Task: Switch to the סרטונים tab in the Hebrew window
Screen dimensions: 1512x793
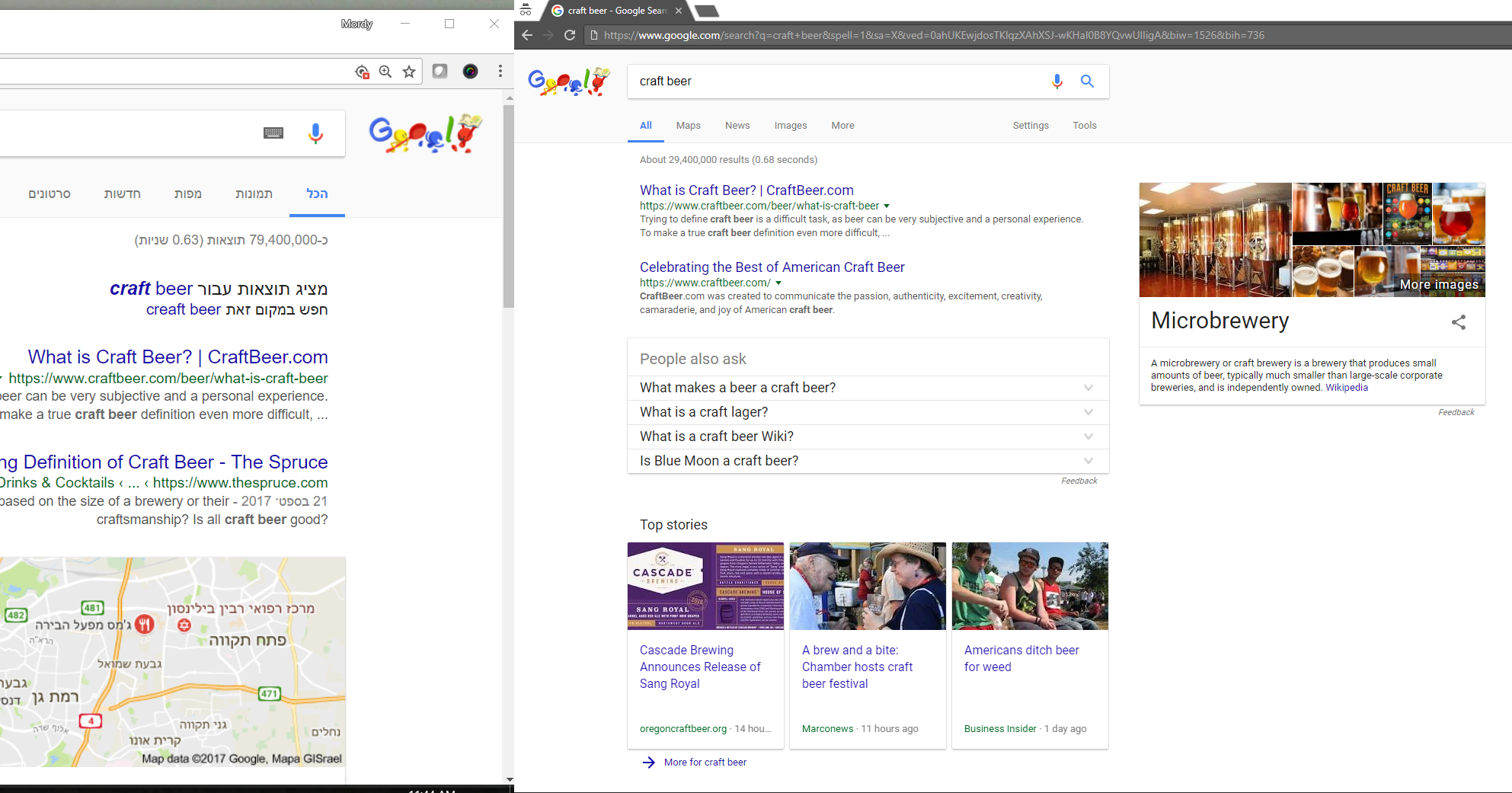Action: (x=50, y=194)
